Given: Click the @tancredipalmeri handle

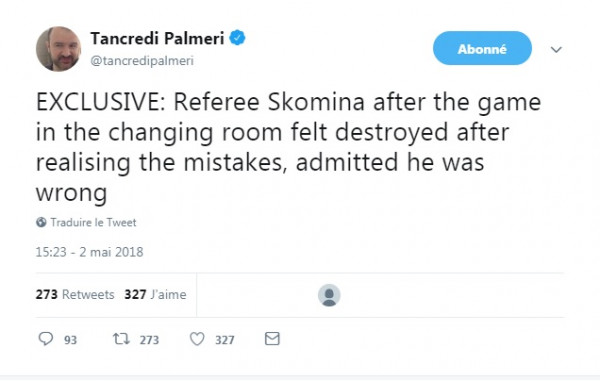Looking at the screenshot, I should (x=142, y=60).
